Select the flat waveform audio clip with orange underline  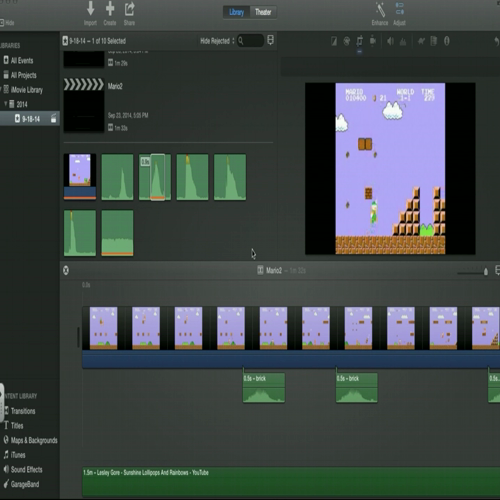pos(117,233)
